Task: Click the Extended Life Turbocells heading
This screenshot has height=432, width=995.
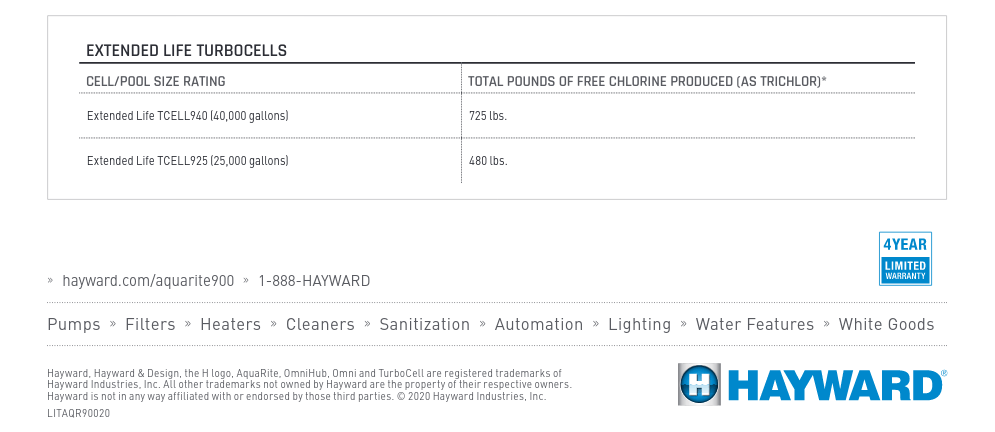Action: click(x=187, y=51)
